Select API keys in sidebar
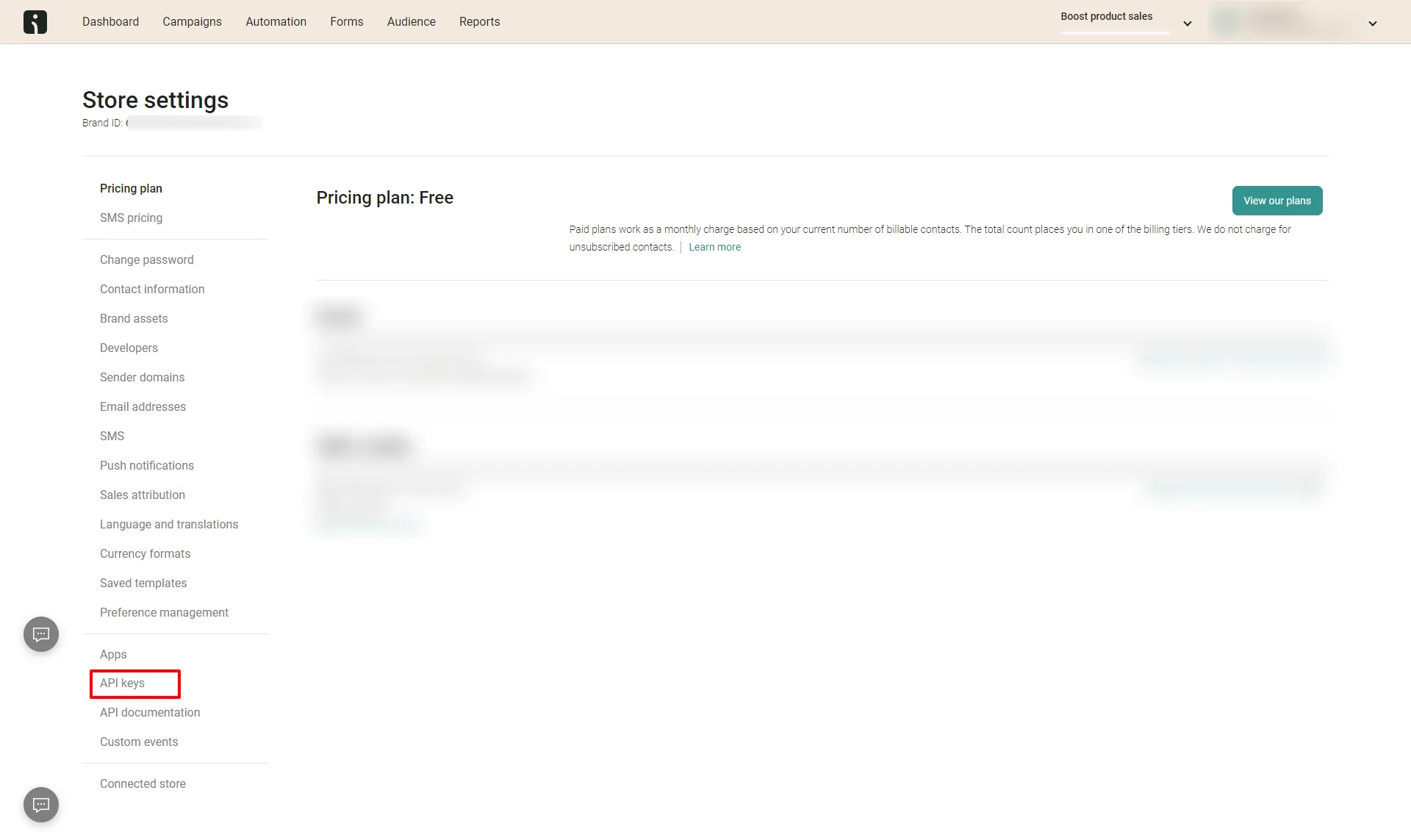The image size is (1411, 840). (123, 683)
